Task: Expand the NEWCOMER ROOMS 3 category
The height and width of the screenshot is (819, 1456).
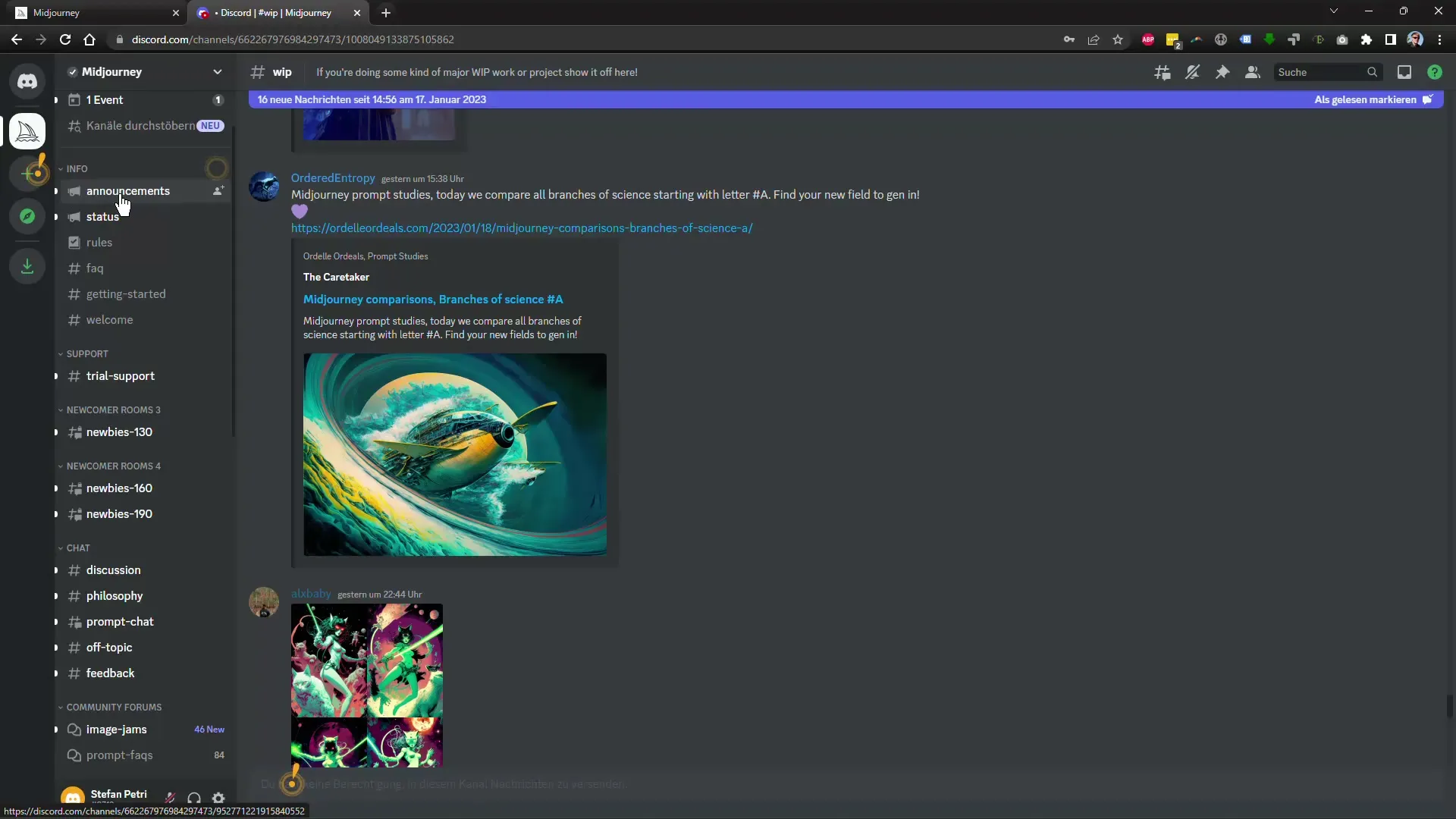Action: tap(113, 409)
